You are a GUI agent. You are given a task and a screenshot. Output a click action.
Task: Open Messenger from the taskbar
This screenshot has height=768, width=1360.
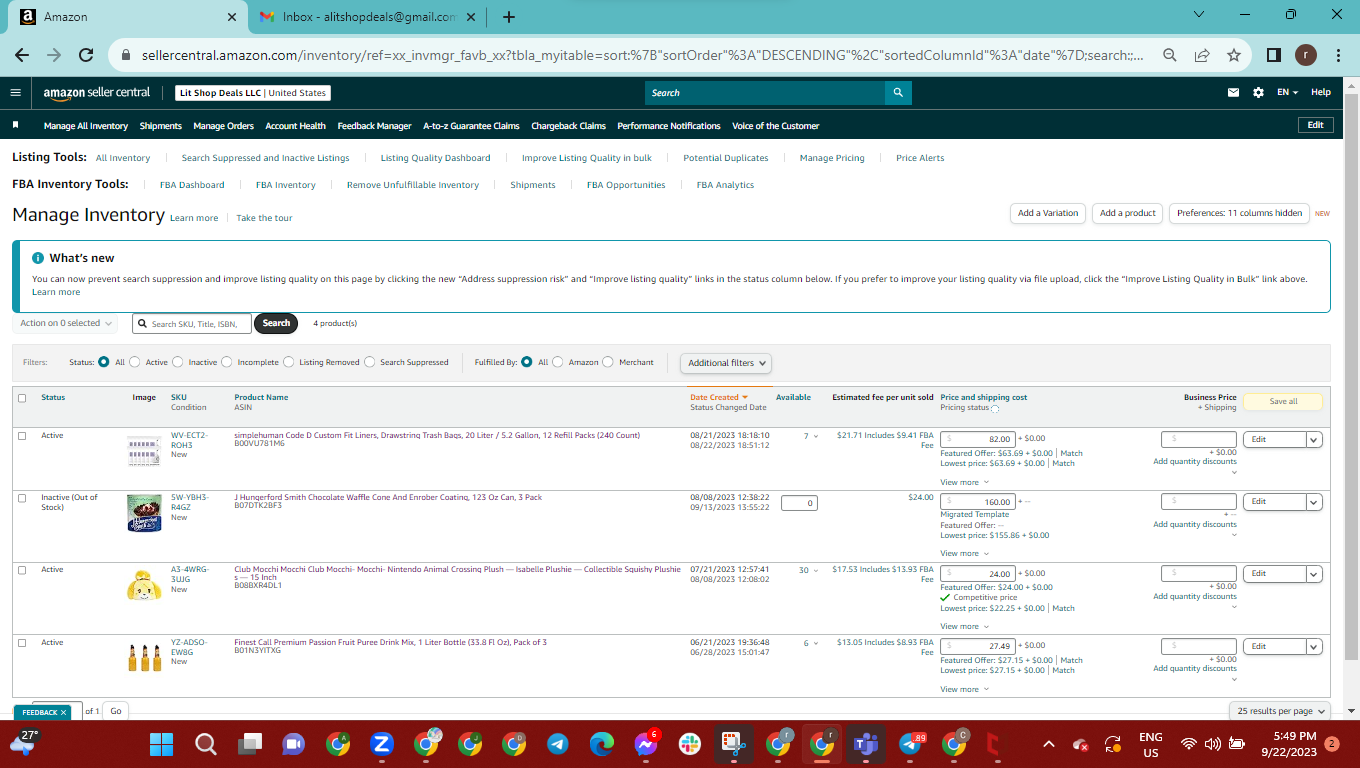click(x=645, y=744)
